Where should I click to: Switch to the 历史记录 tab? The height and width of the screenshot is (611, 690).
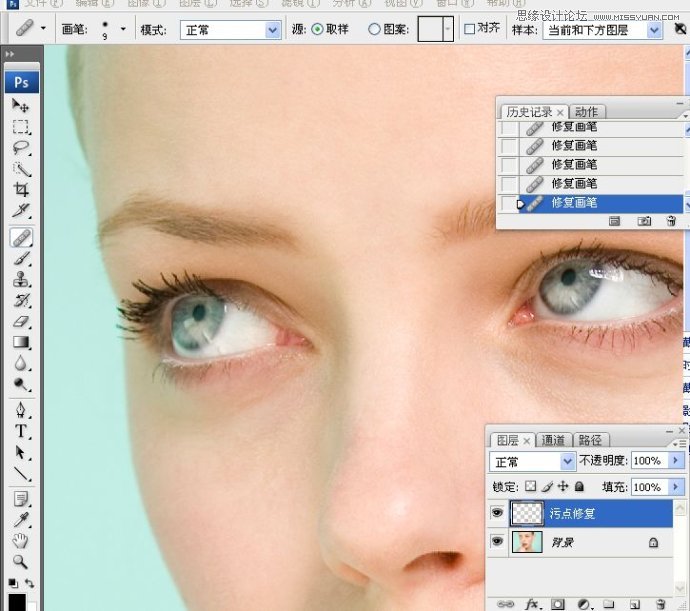529,112
